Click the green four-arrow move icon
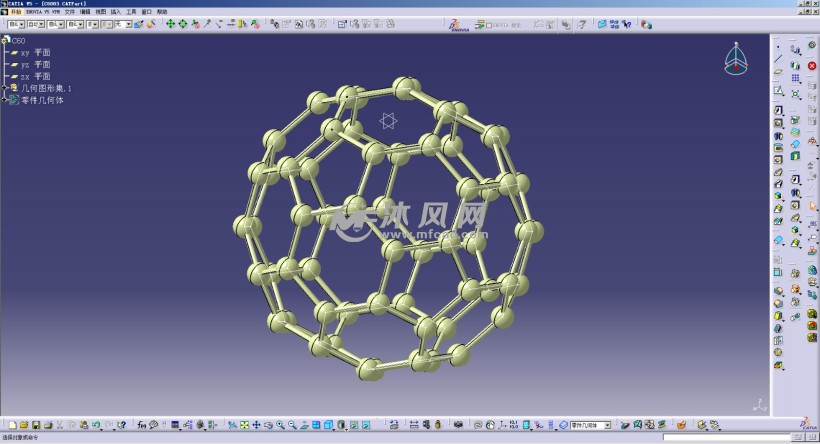The height and width of the screenshot is (444, 820). click(x=170, y=24)
